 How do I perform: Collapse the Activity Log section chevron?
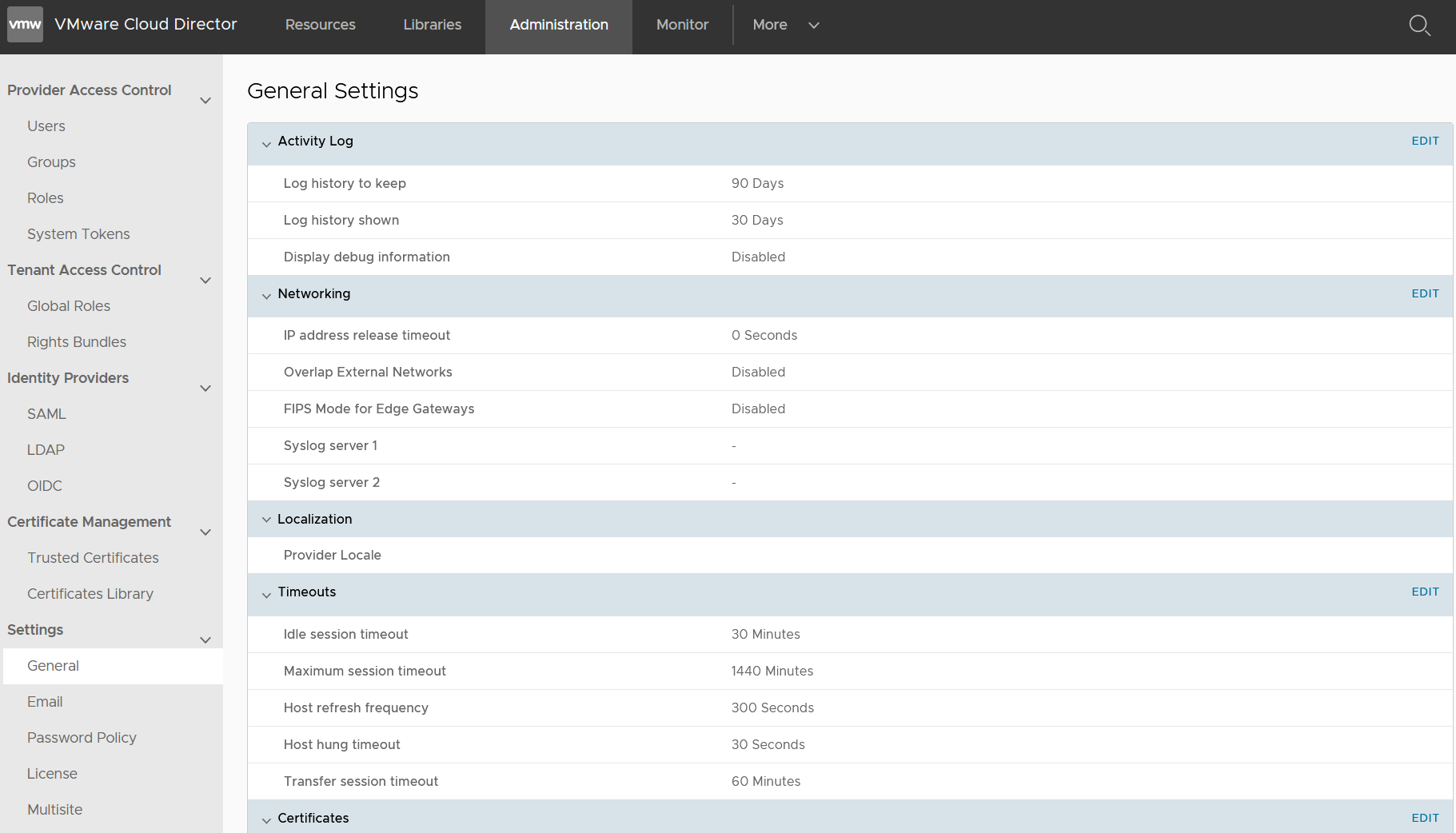(266, 144)
